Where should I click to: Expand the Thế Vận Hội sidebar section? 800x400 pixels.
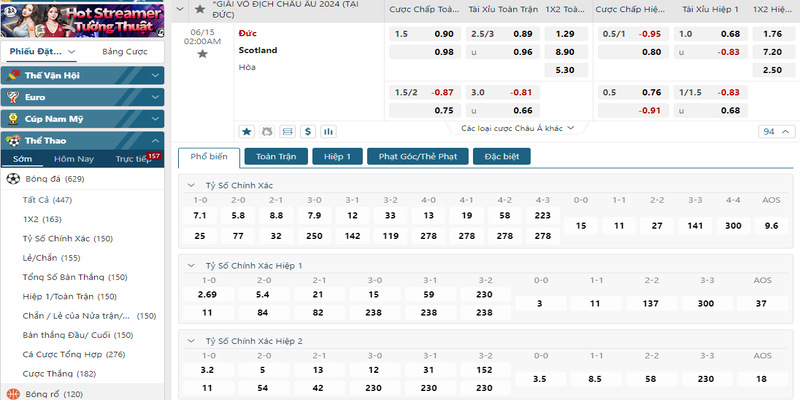83,76
